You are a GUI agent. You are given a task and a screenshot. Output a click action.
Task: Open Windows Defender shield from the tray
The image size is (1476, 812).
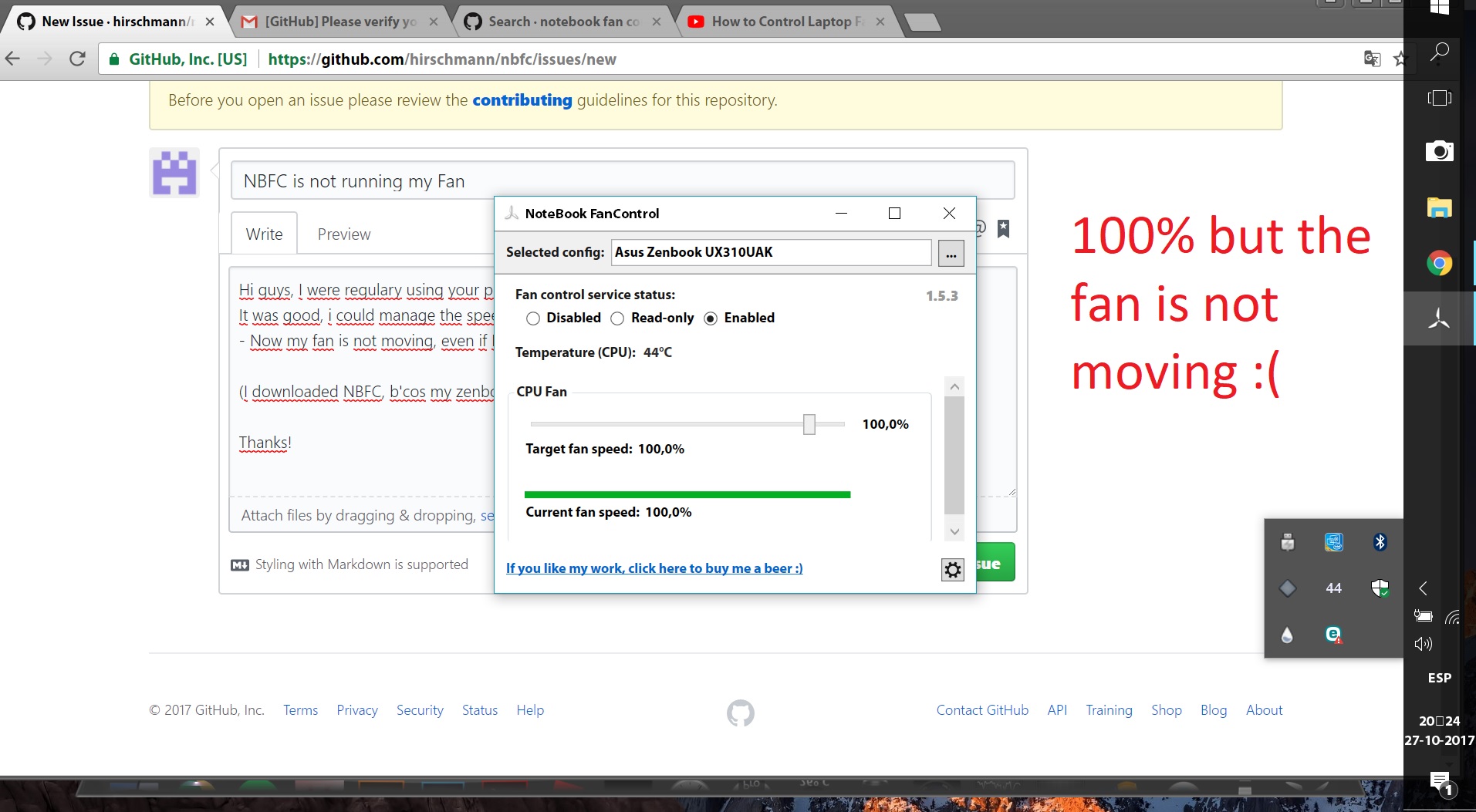click(x=1380, y=588)
